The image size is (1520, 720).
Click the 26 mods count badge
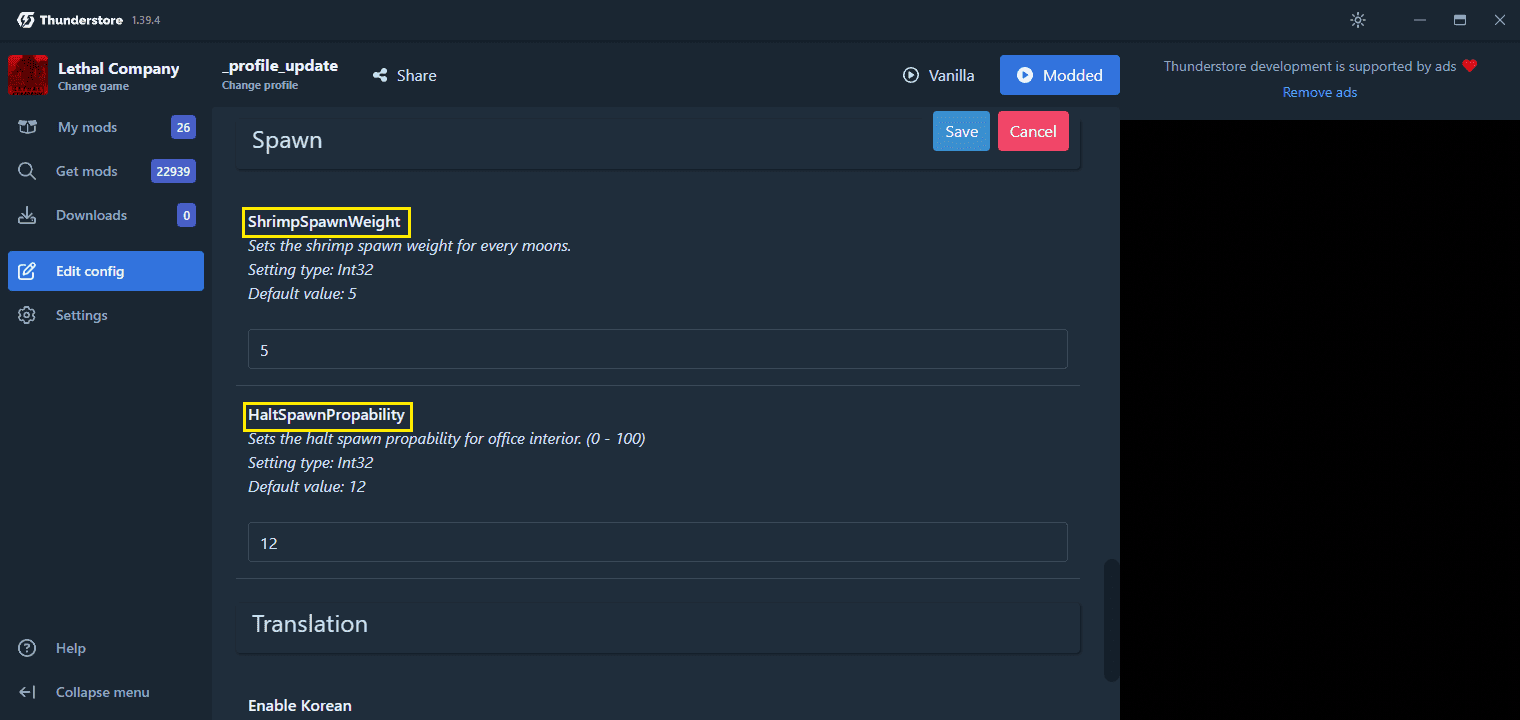pos(183,127)
